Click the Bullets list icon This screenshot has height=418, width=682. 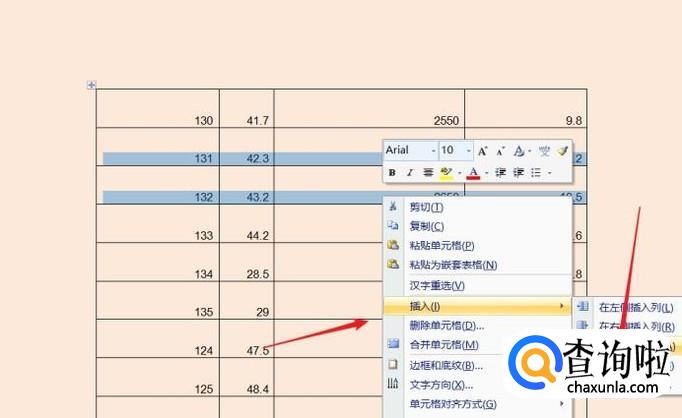[536, 173]
